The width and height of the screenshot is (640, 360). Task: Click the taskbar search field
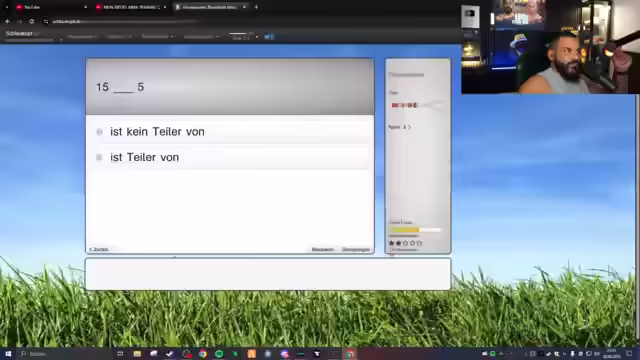click(x=65, y=354)
